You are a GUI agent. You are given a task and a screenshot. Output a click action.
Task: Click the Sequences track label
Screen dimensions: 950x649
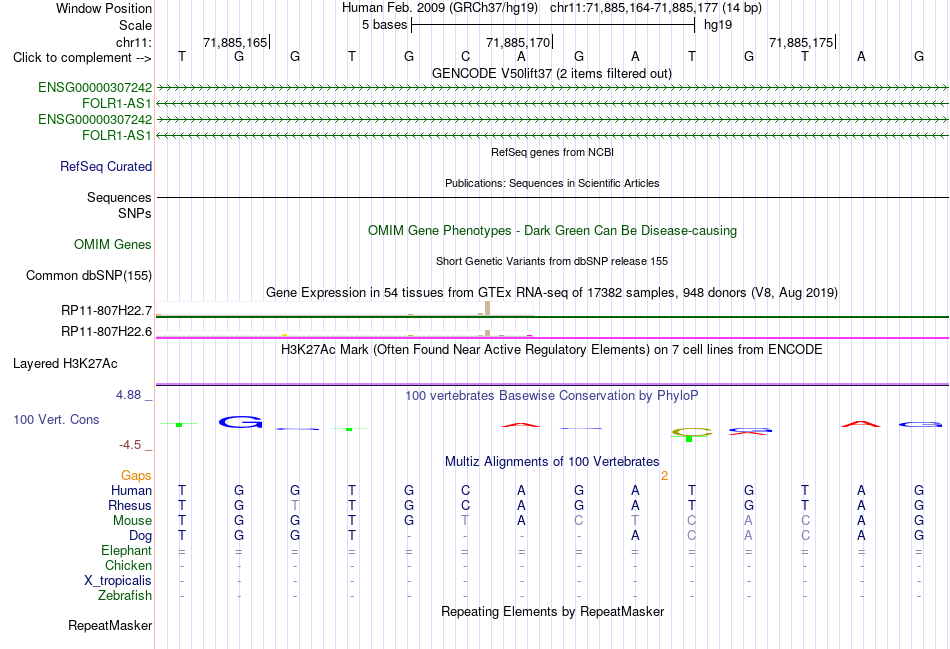point(119,198)
